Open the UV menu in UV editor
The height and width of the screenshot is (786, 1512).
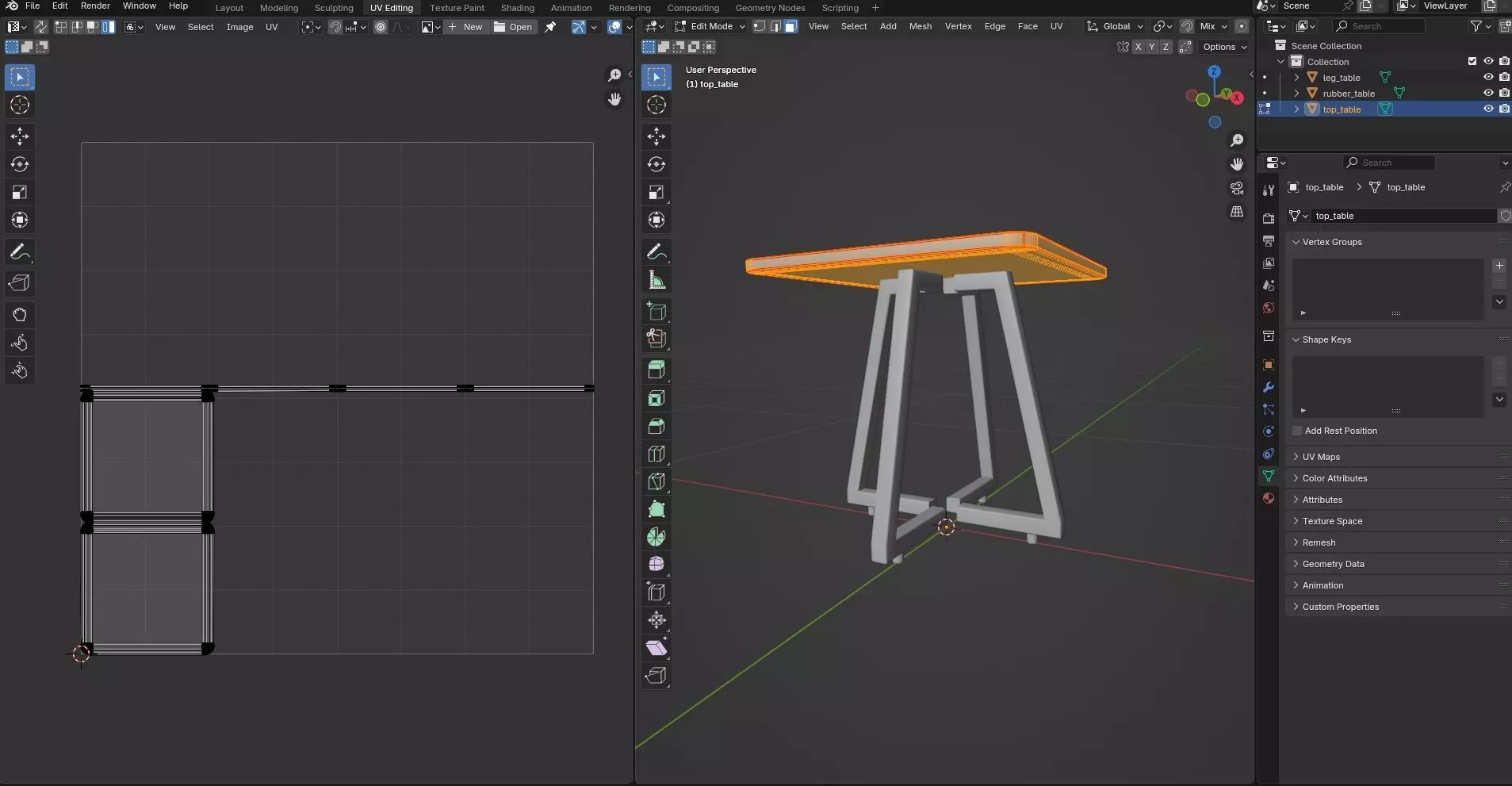tap(271, 27)
